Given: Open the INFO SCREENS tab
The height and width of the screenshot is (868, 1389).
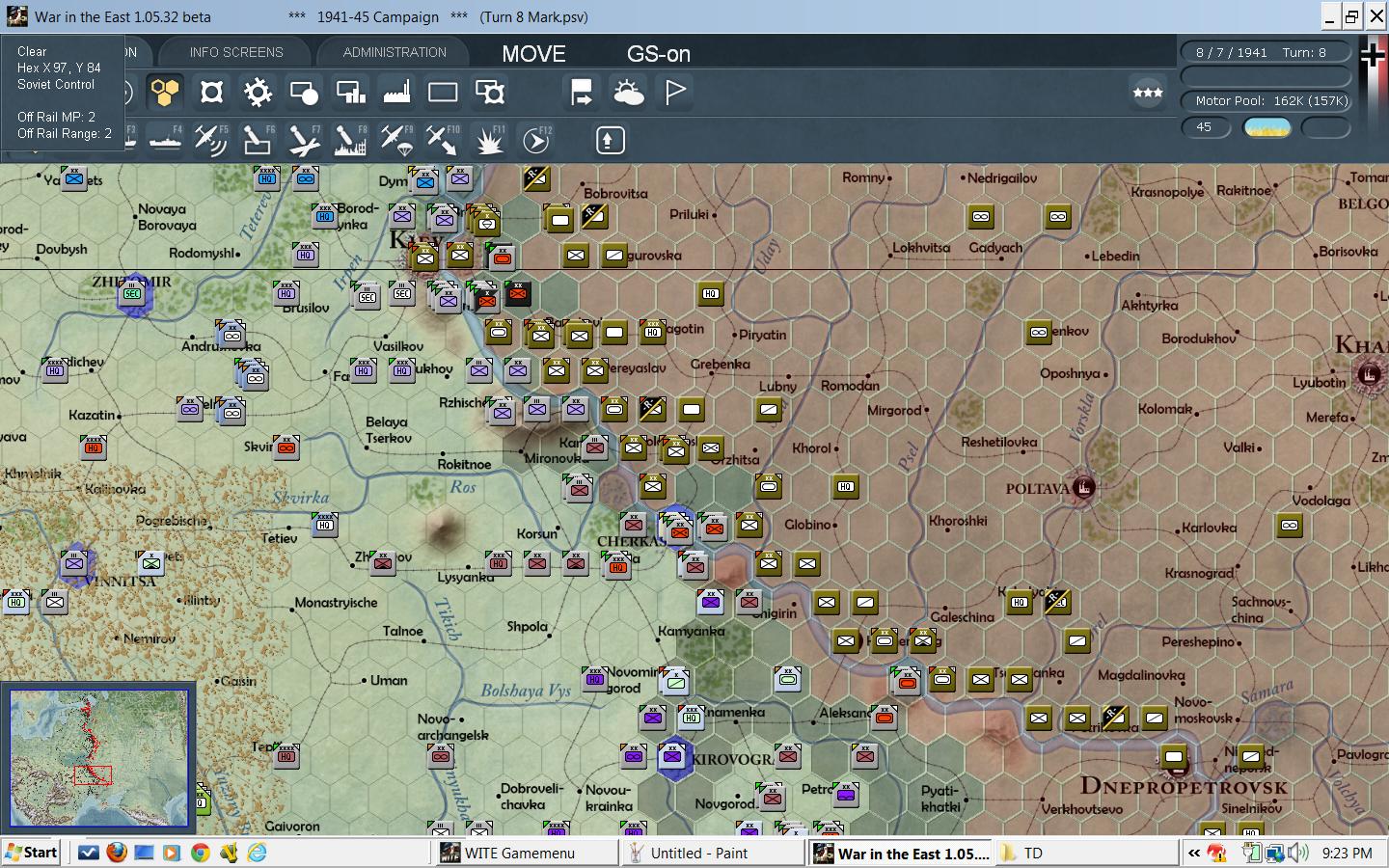Looking at the screenshot, I should pos(236,52).
